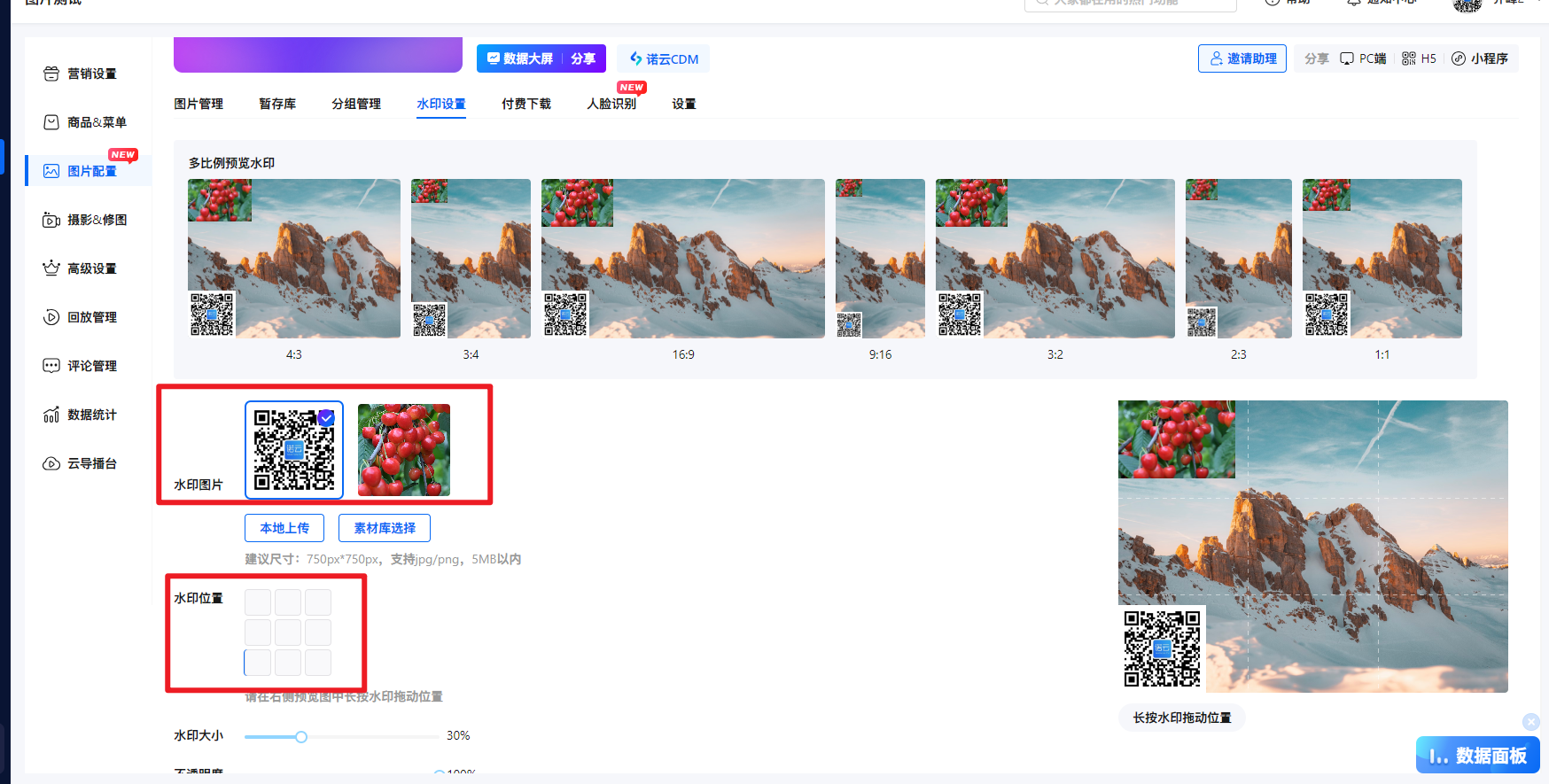Click the cherry watermark in large preview
This screenshot has width=1549, height=784.
pyautogui.click(x=1177, y=439)
